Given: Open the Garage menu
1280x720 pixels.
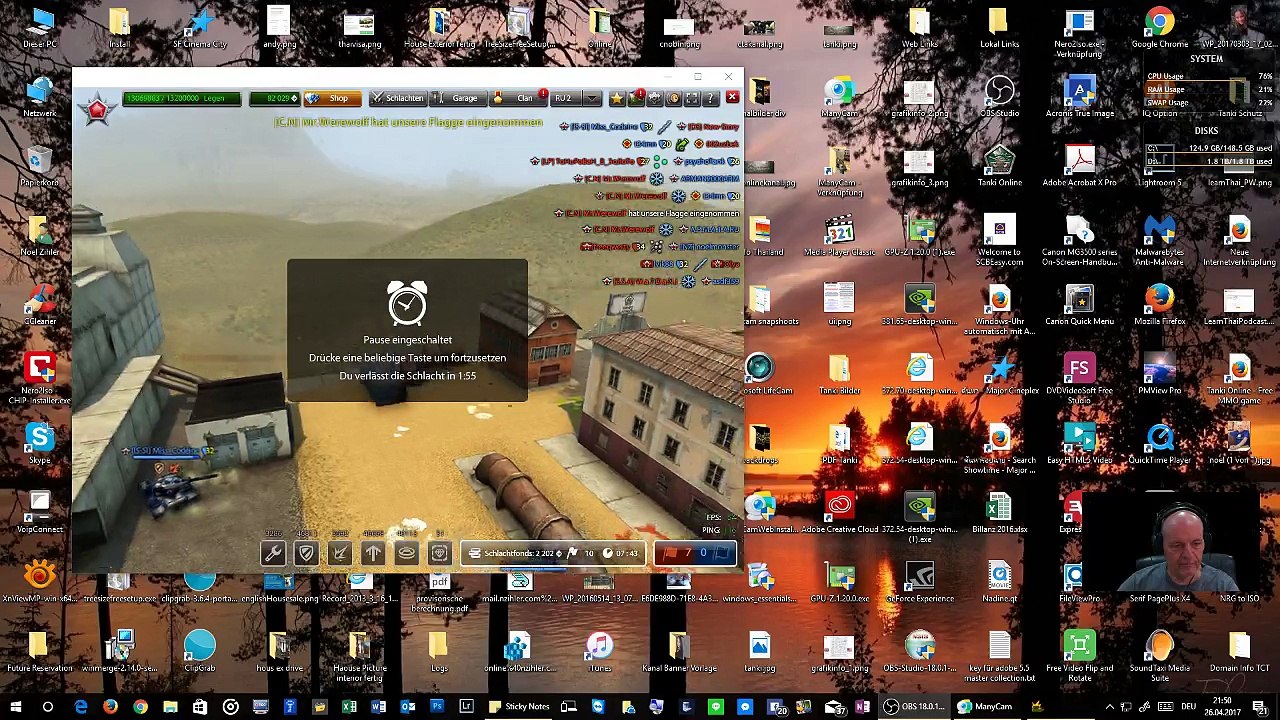Looking at the screenshot, I should (x=458, y=98).
